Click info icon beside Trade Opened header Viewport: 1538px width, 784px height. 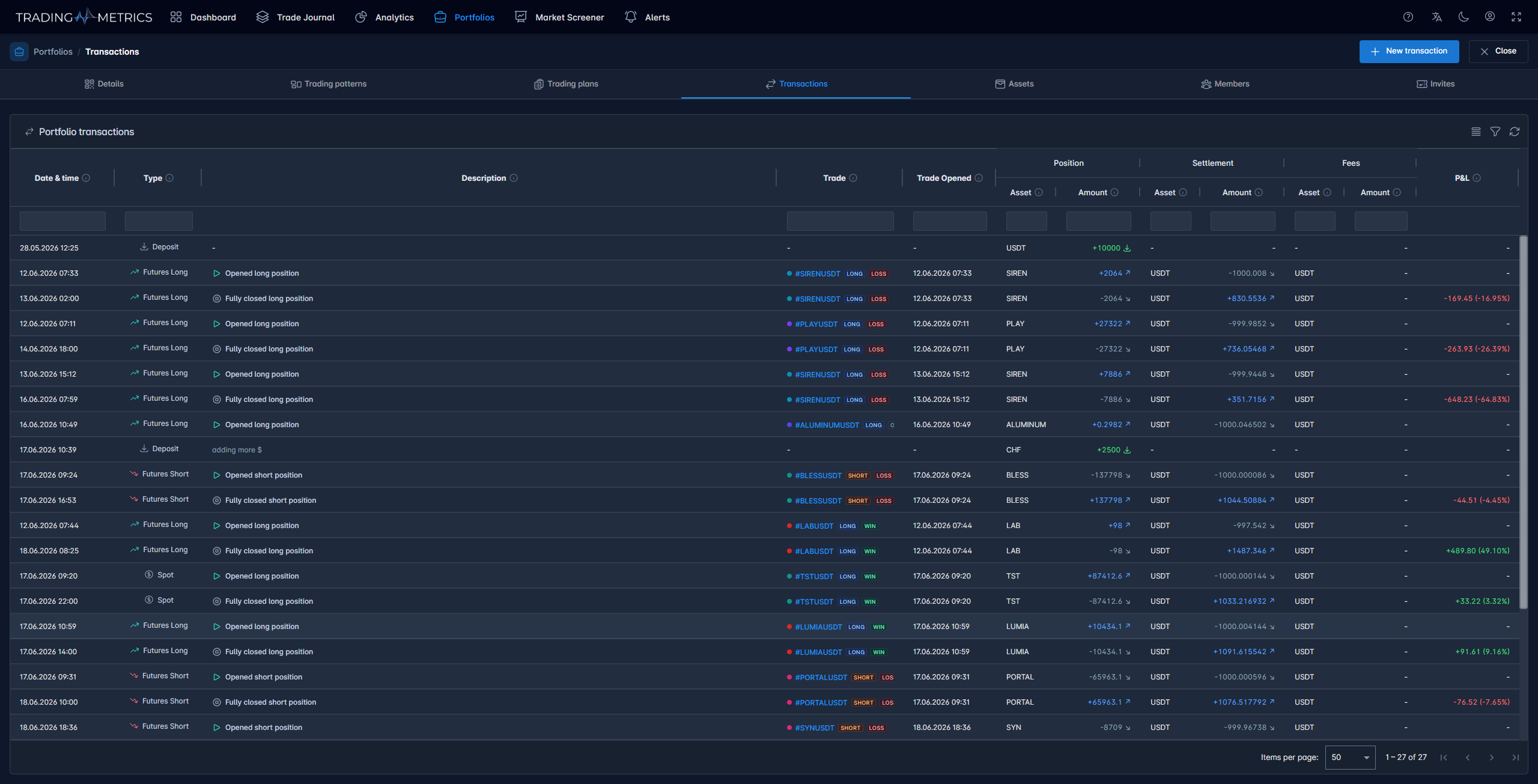point(979,178)
